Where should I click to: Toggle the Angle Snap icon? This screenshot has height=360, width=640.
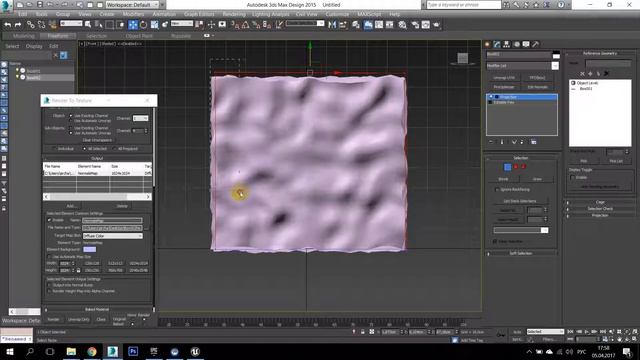(x=246, y=25)
